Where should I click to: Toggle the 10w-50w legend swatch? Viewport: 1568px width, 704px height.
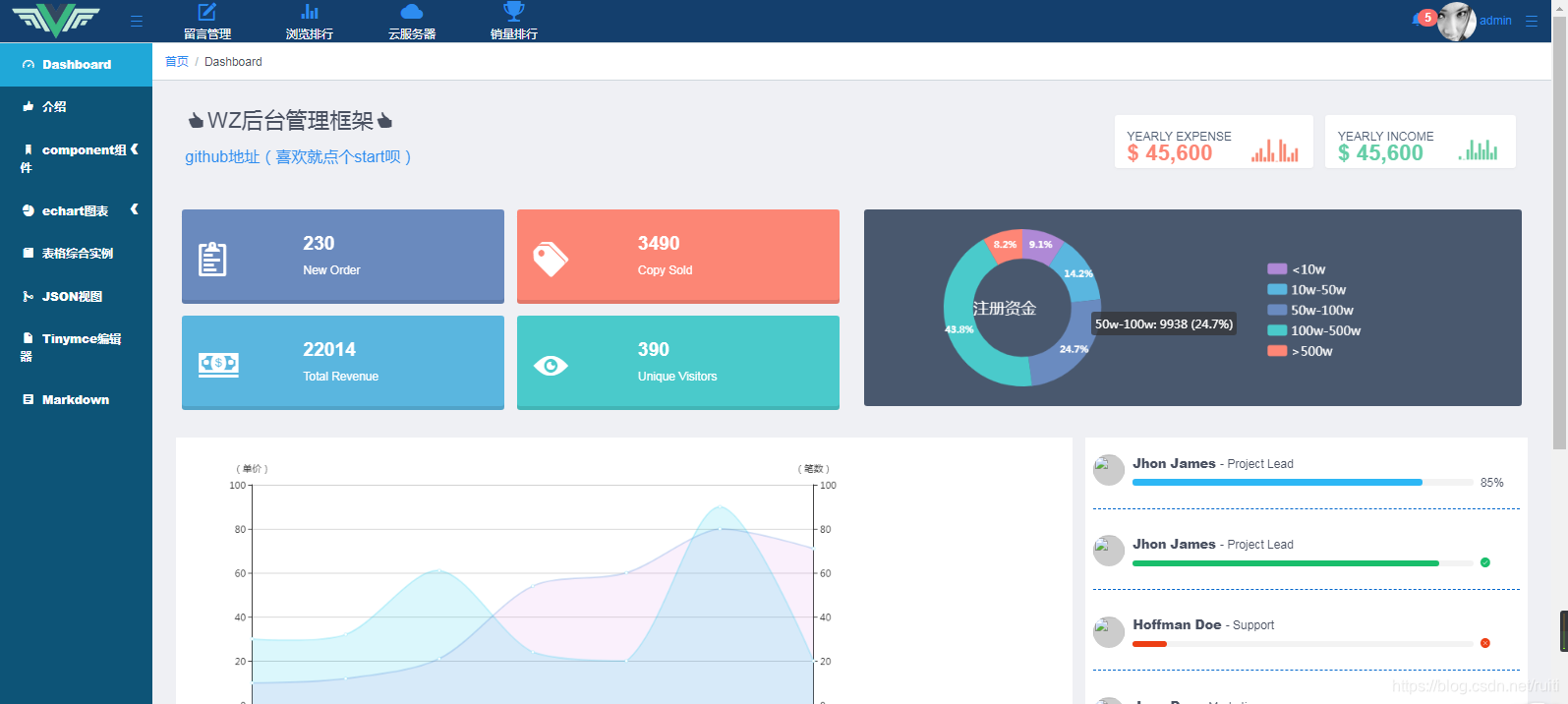(1277, 290)
